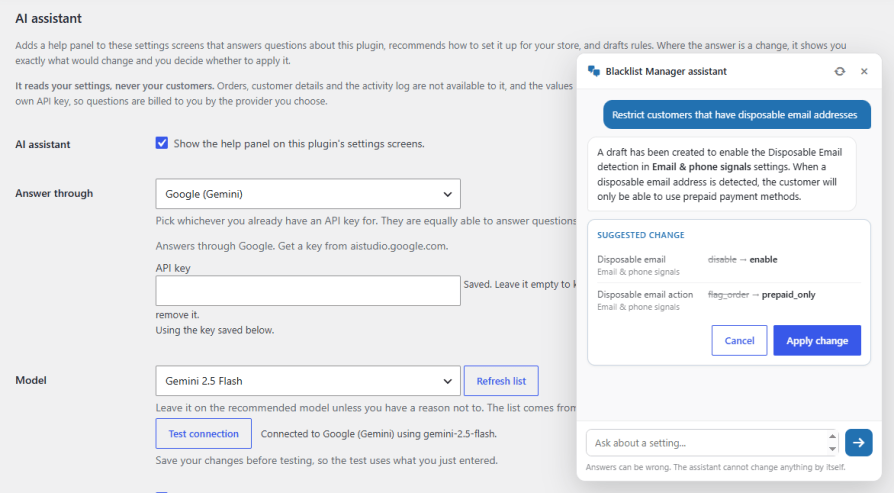Toggle the Show the help panel checkbox
This screenshot has width=894, height=493.
tap(162, 143)
